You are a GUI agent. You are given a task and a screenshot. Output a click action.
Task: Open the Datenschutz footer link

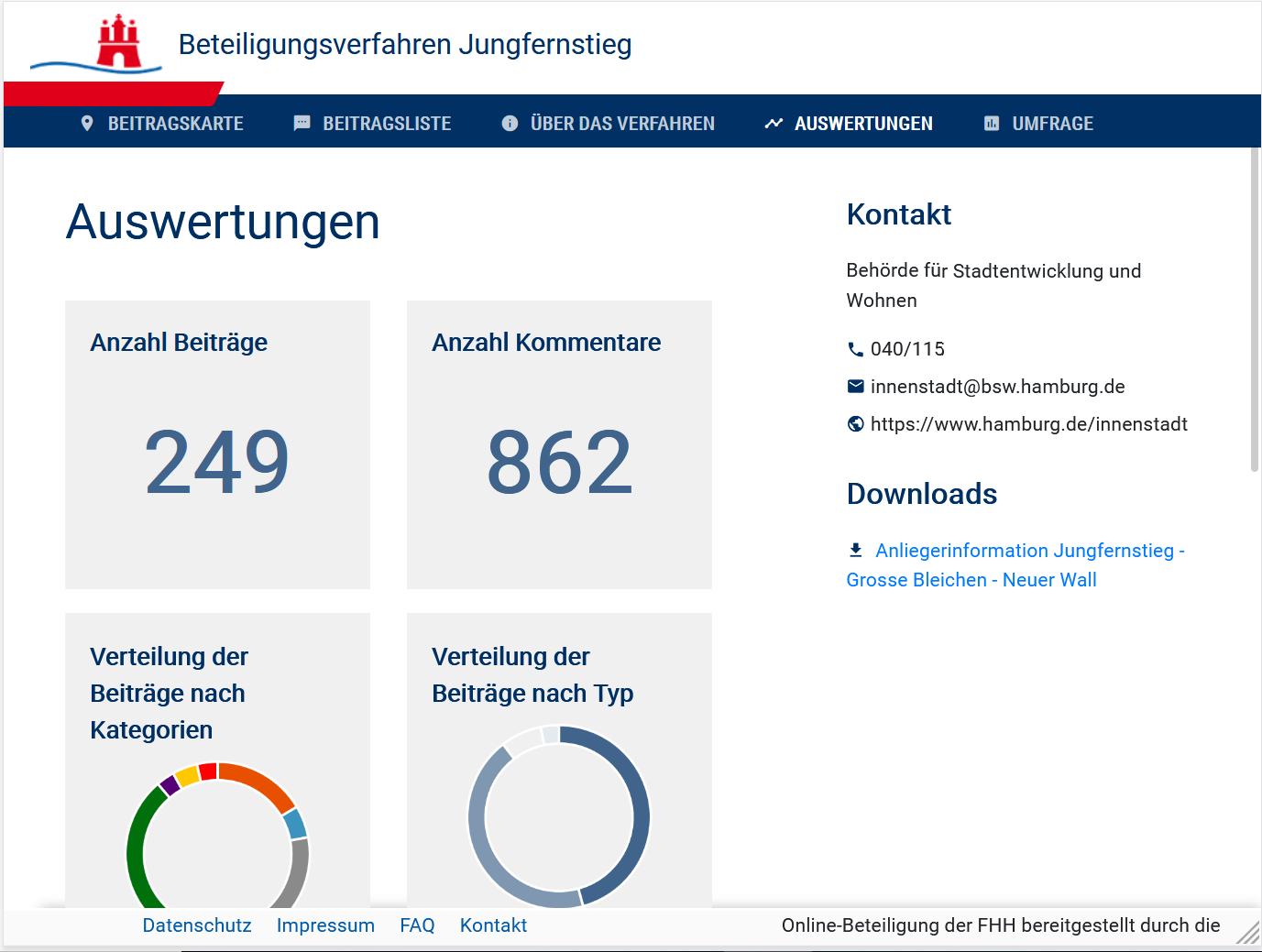197,925
